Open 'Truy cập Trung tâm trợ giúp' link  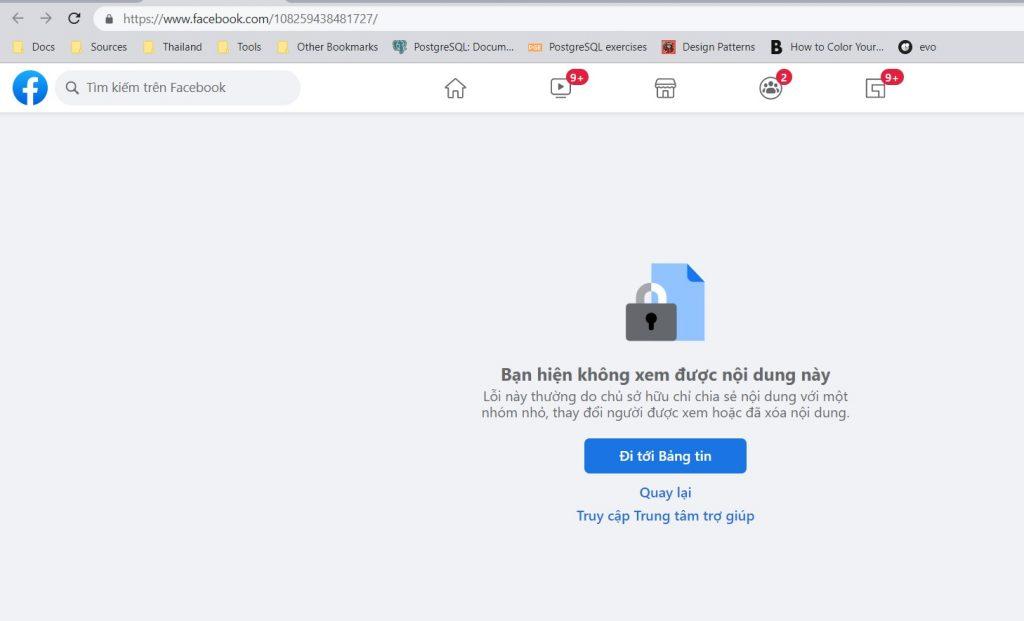665,516
